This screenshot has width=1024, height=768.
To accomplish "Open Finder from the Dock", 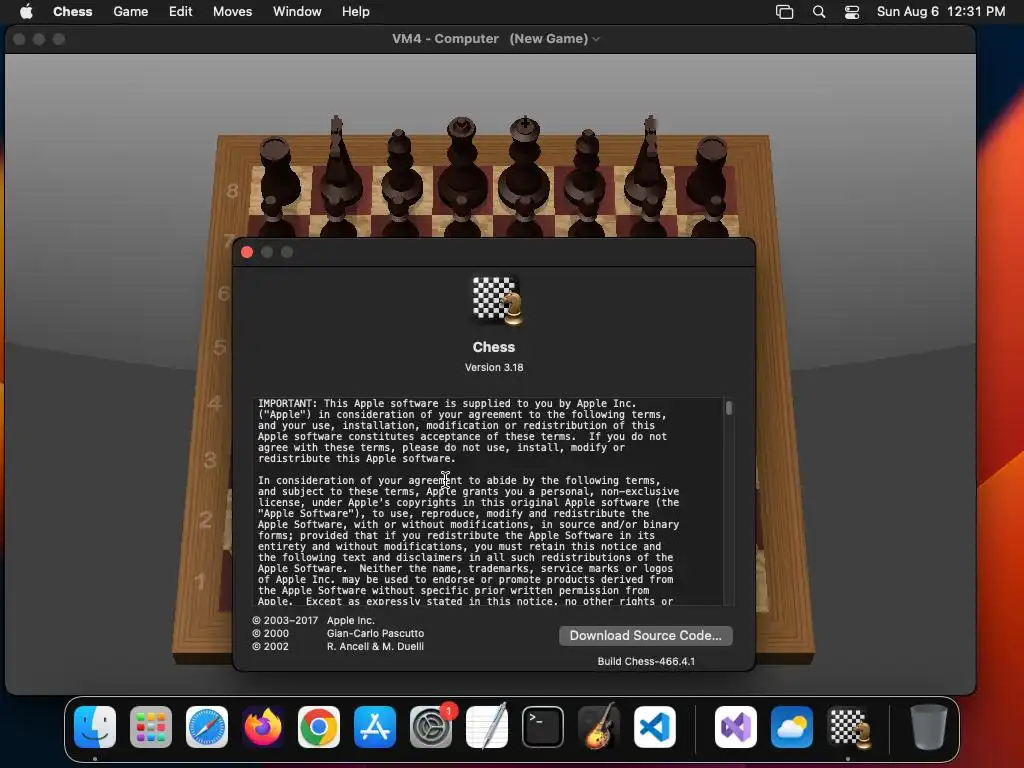I will point(95,726).
